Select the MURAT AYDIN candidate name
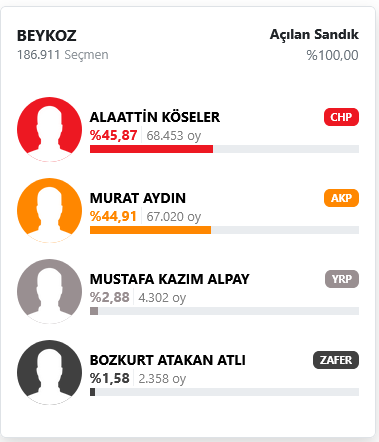379x442 pixels. (x=138, y=198)
